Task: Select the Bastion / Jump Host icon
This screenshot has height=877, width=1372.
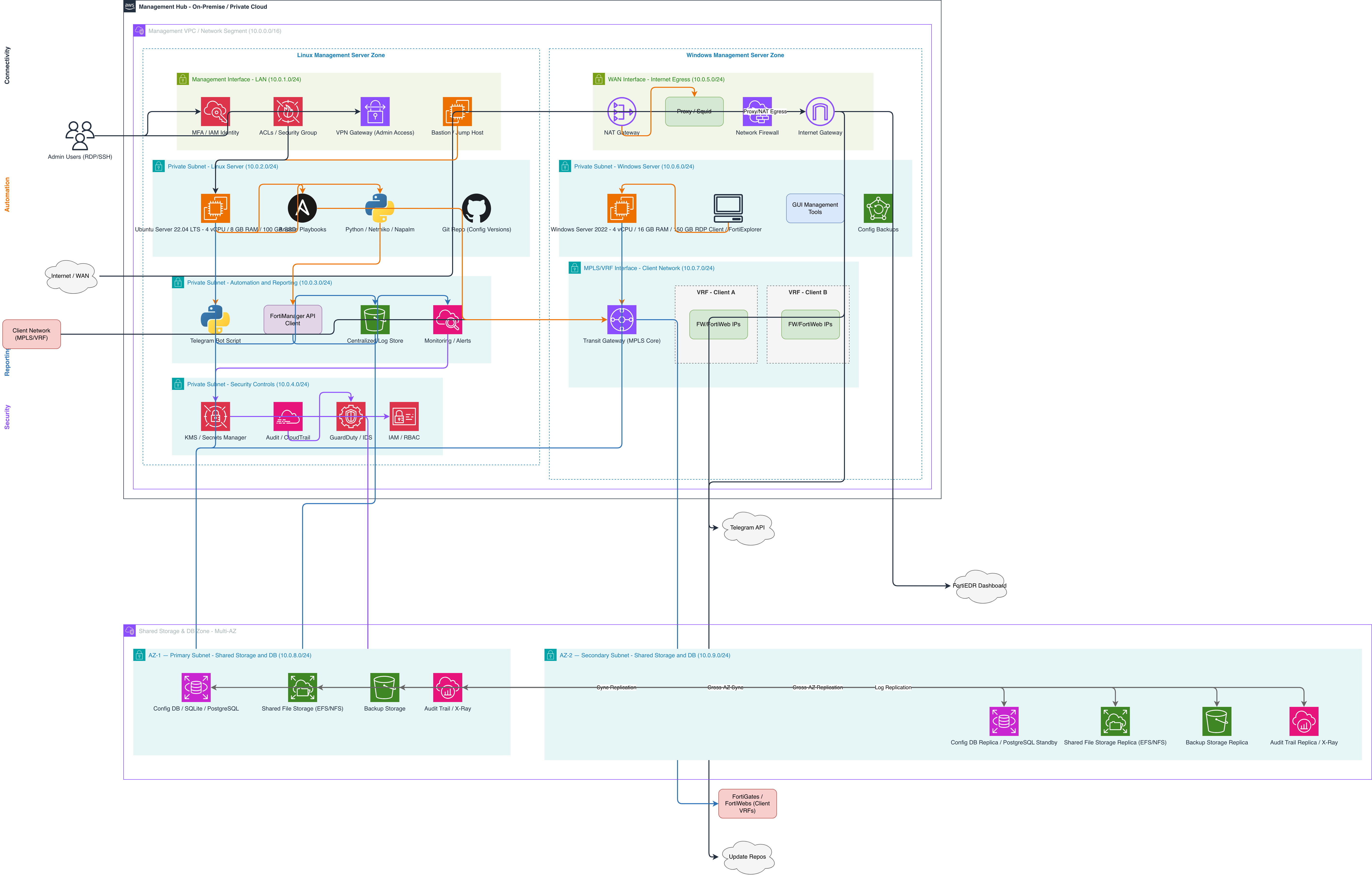Action: (457, 112)
